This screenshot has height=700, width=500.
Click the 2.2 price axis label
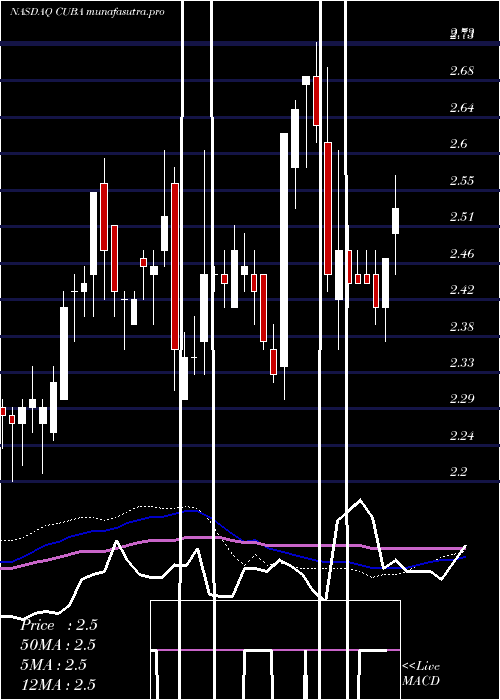[459, 471]
